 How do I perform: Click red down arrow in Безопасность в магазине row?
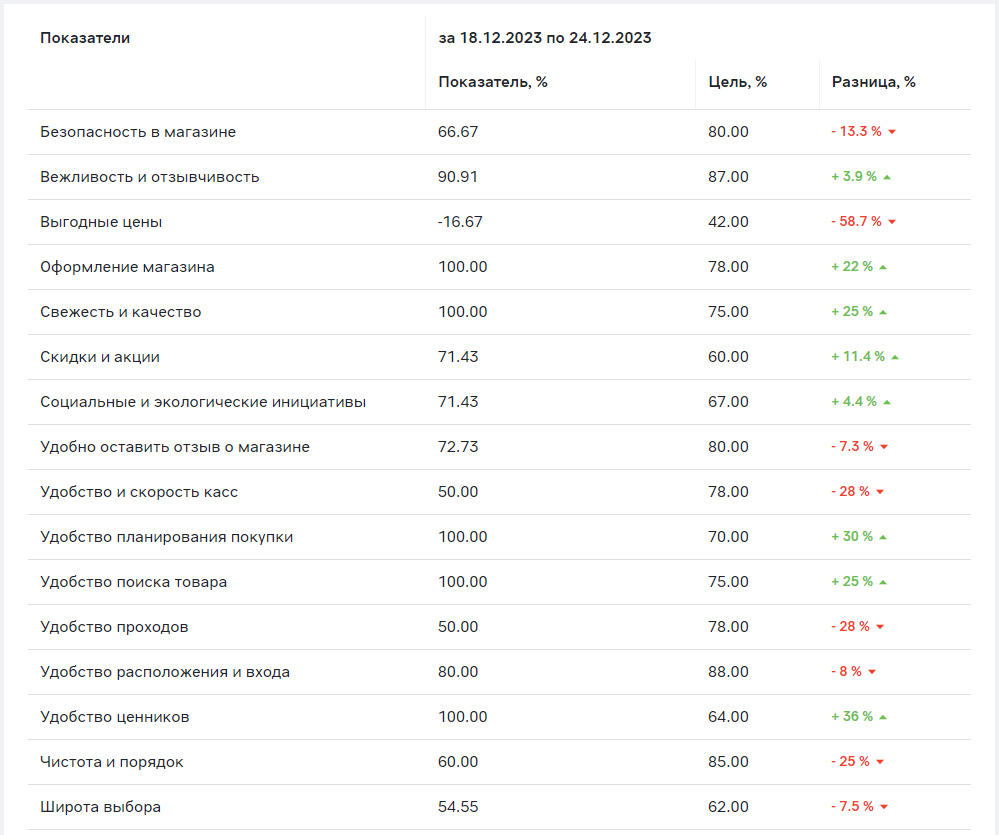891,132
